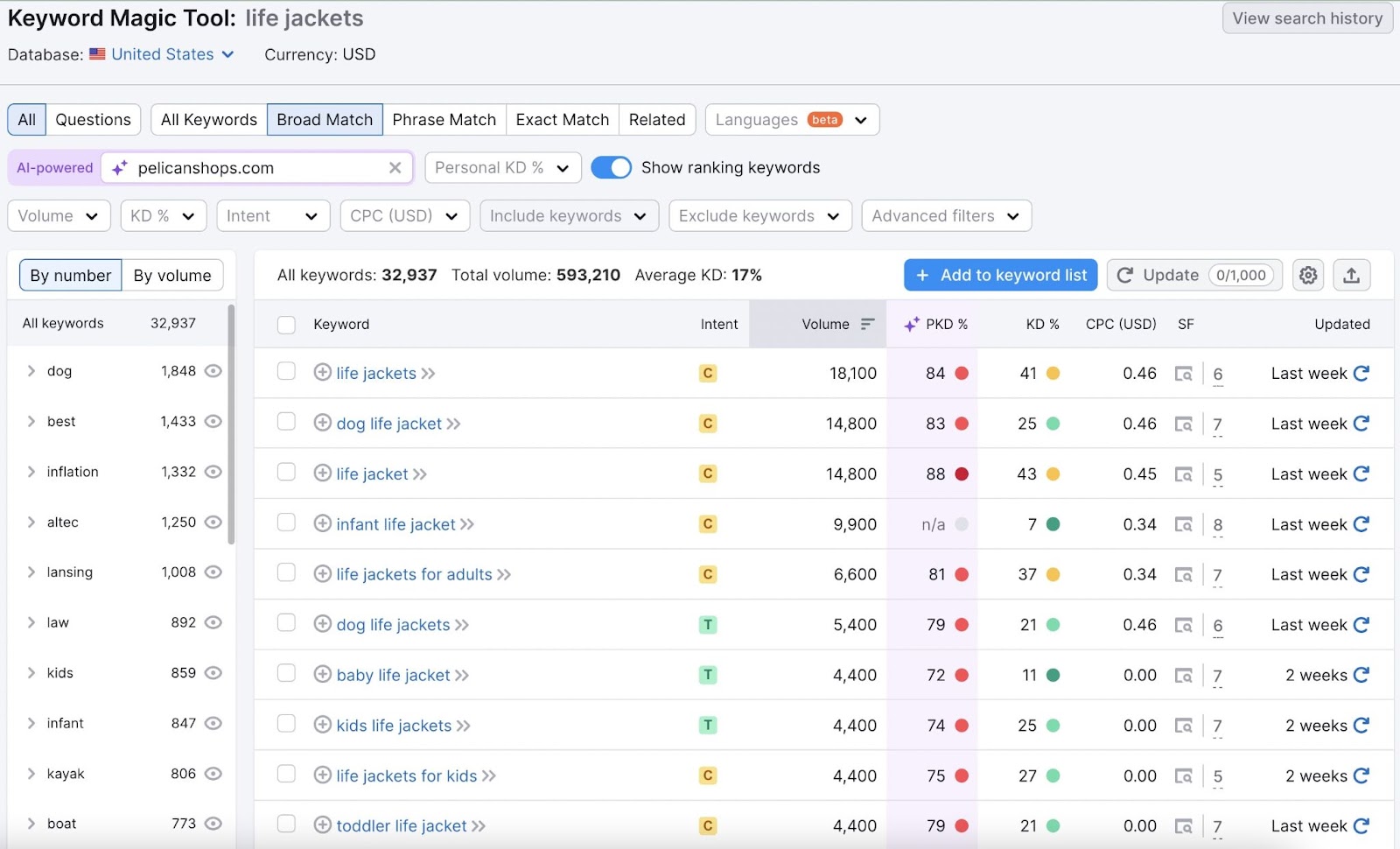Refresh the 'kids life jackets' row
1400x849 pixels.
click(1361, 725)
